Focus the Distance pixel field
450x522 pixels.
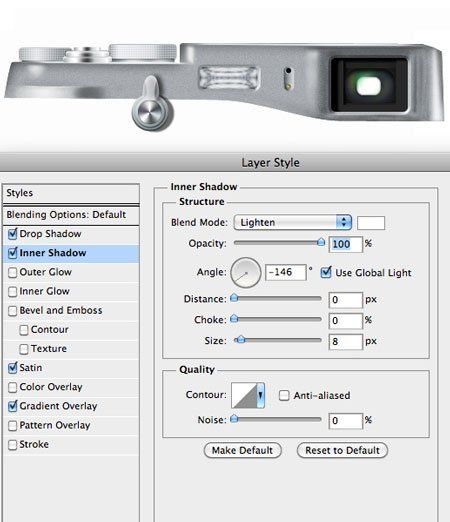345,300
